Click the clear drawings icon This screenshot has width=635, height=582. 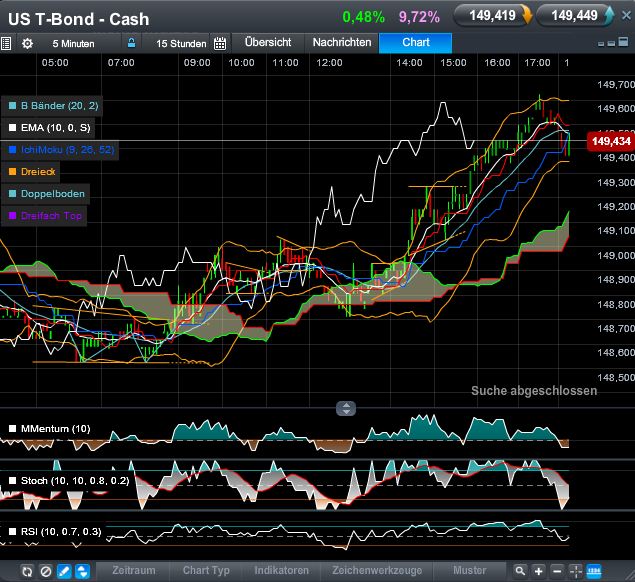(46, 571)
